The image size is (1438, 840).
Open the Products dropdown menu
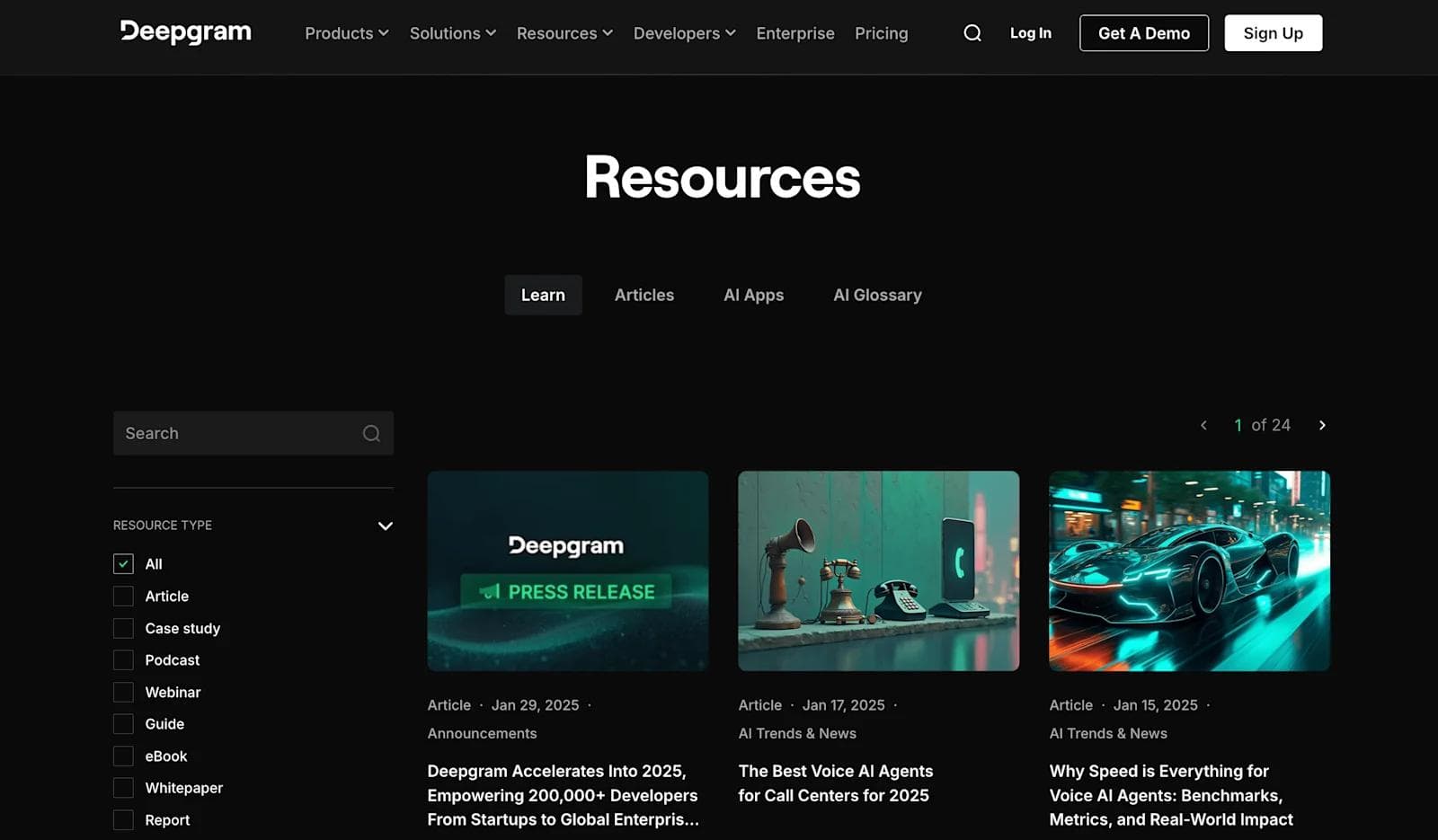click(345, 32)
